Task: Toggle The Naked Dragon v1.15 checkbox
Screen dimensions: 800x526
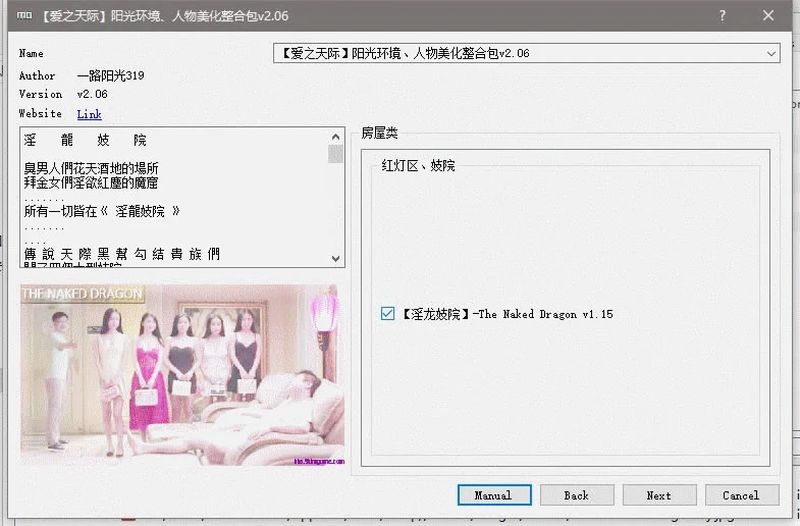Action: (388, 314)
